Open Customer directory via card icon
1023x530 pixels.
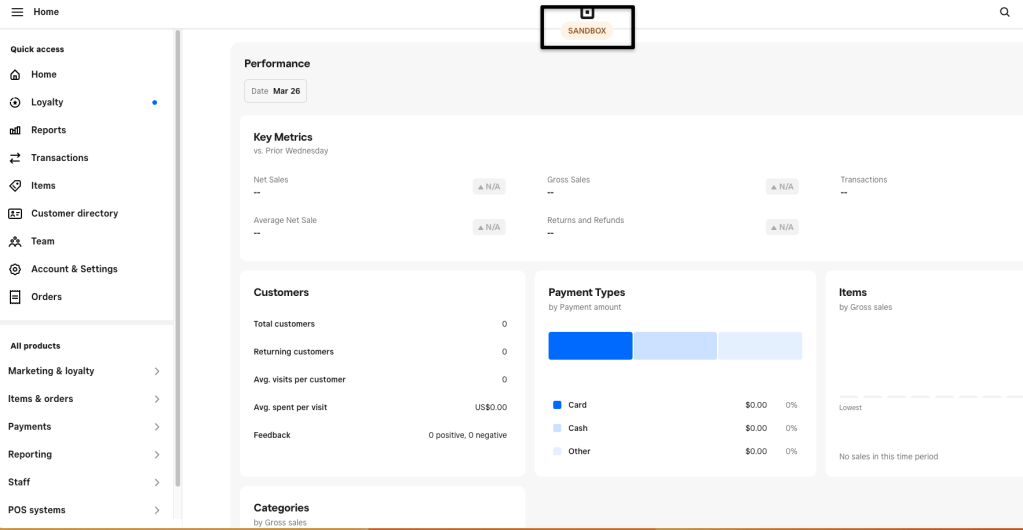point(15,214)
